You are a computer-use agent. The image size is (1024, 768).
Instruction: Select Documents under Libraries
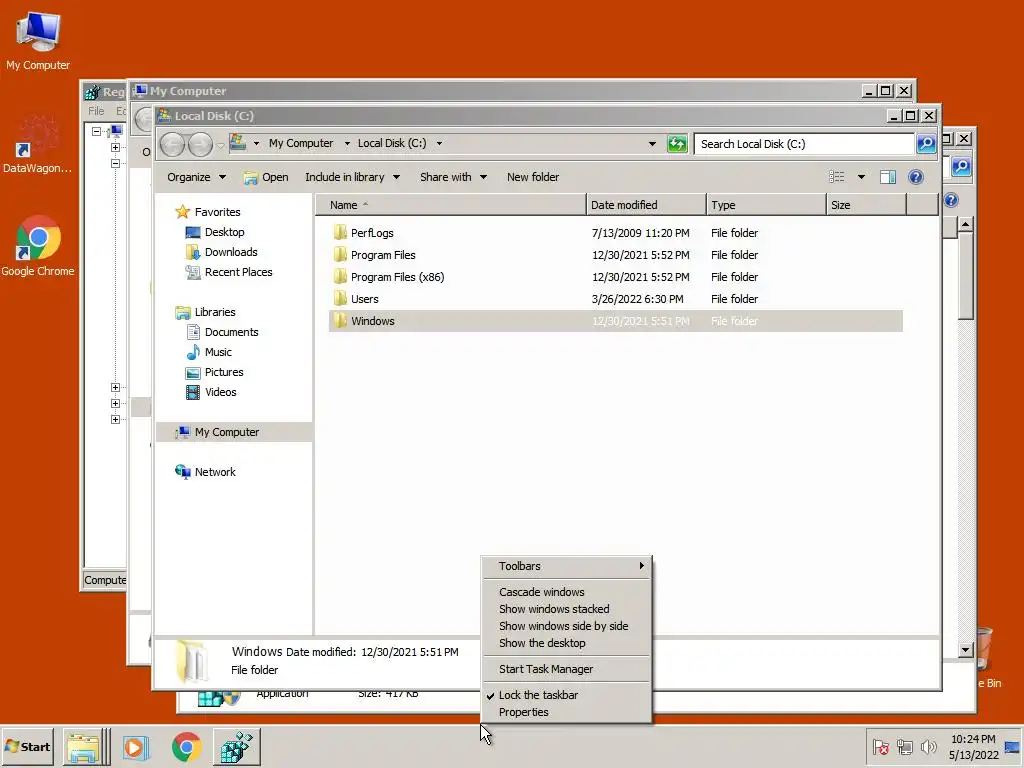point(222,332)
